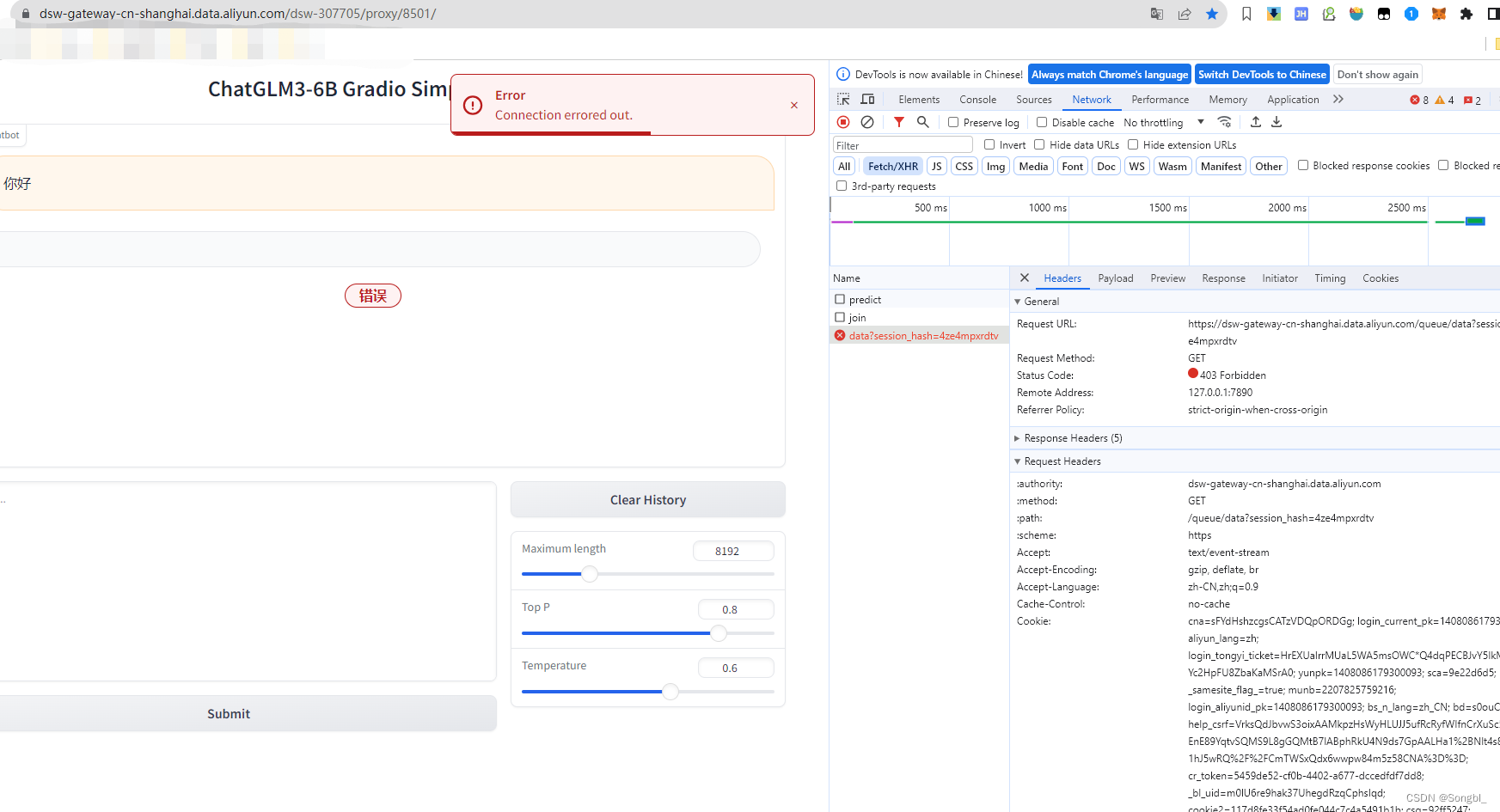The width and height of the screenshot is (1500, 812).
Task: Toggle device toolbar icon in DevTools
Action: 867,100
